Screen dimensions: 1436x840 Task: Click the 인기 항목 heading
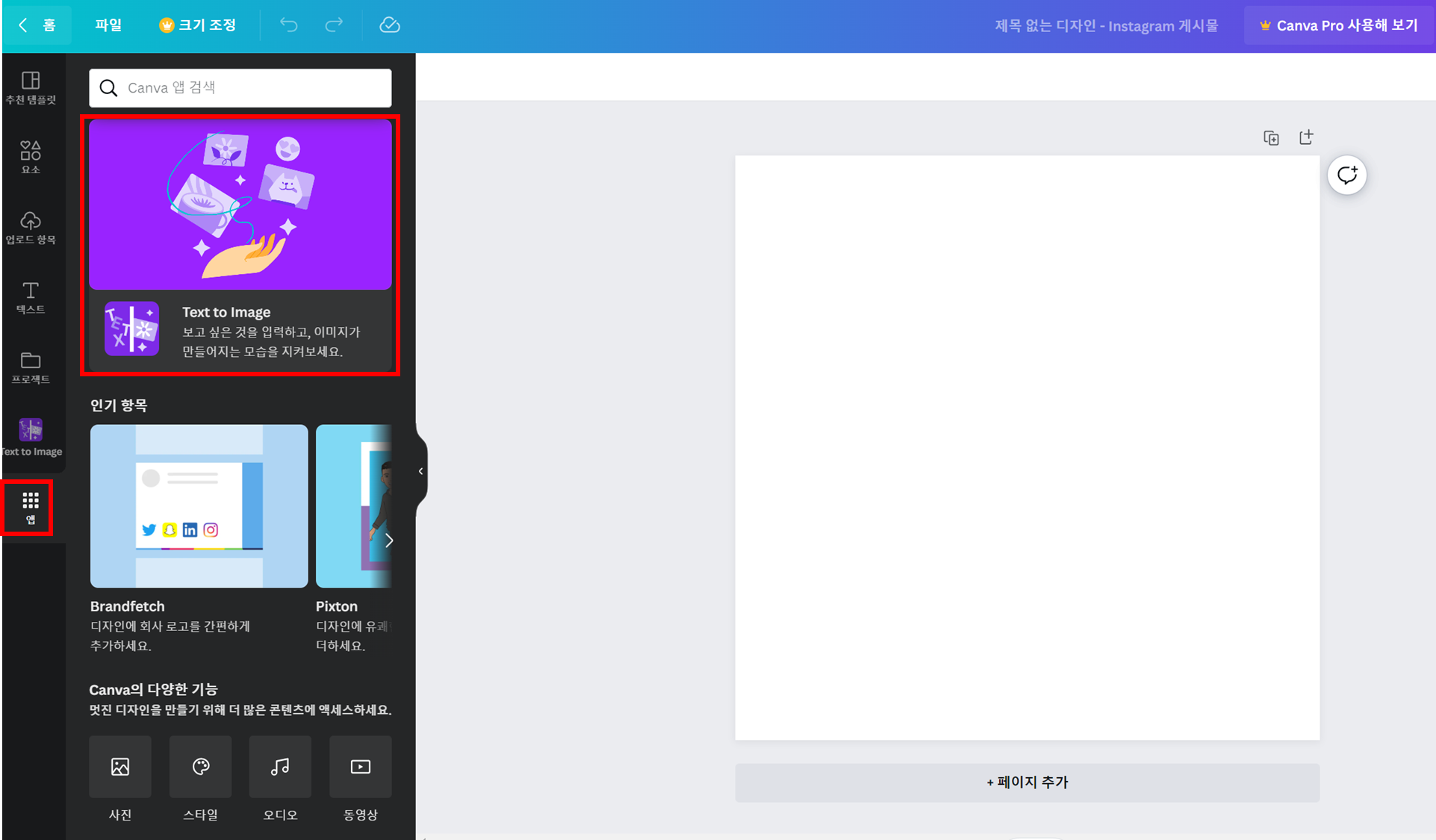click(119, 405)
